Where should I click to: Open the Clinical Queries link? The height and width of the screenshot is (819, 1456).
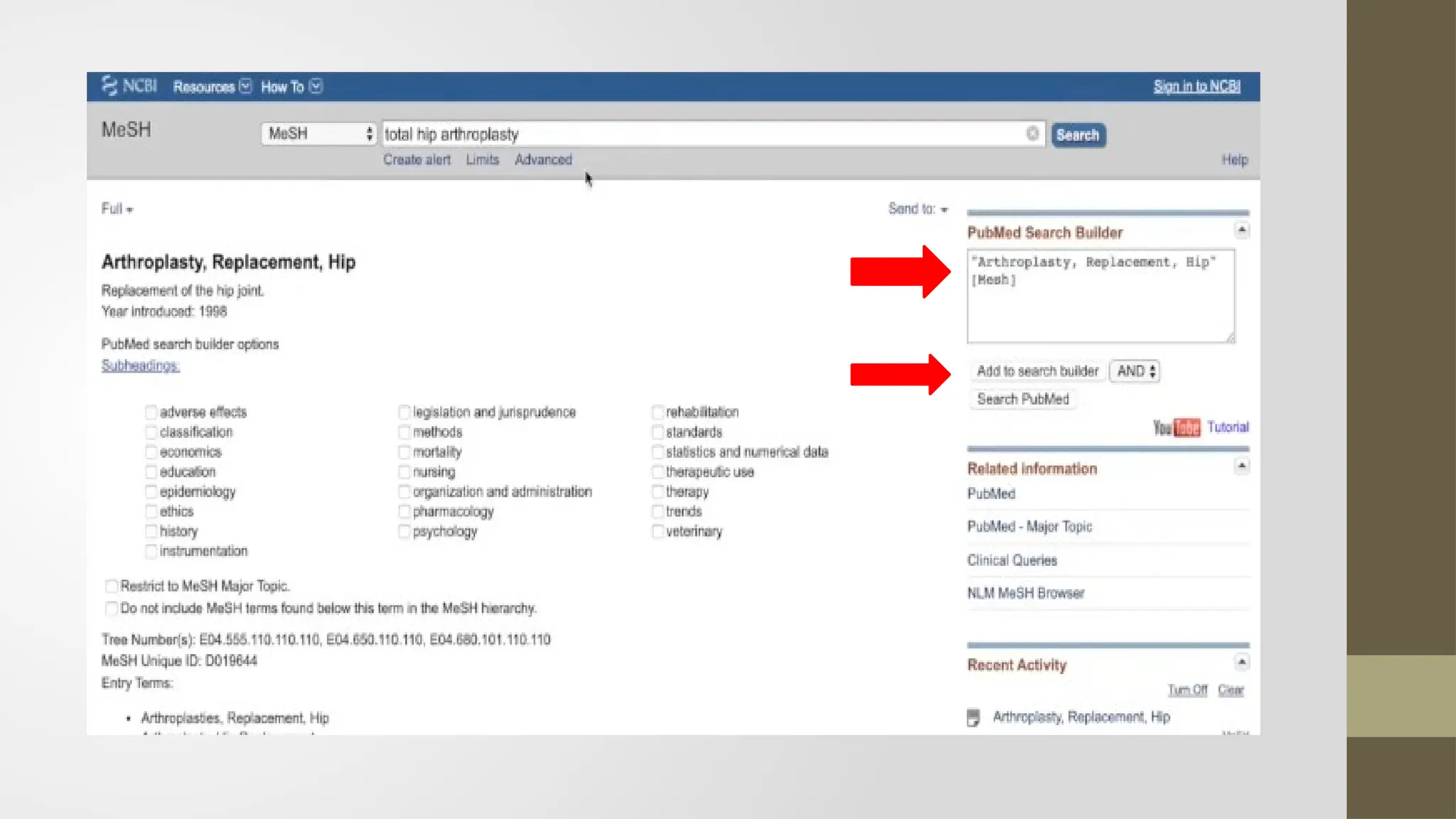click(x=1012, y=560)
